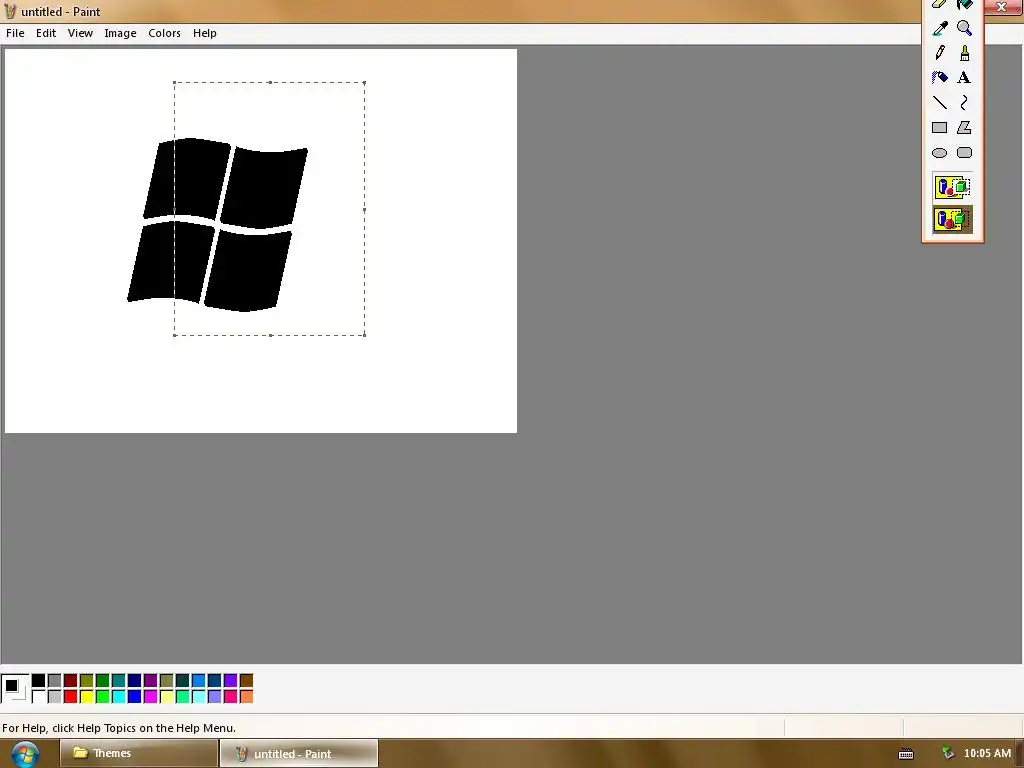The image size is (1024, 768).
Task: Open the File menu
Action: 15,33
